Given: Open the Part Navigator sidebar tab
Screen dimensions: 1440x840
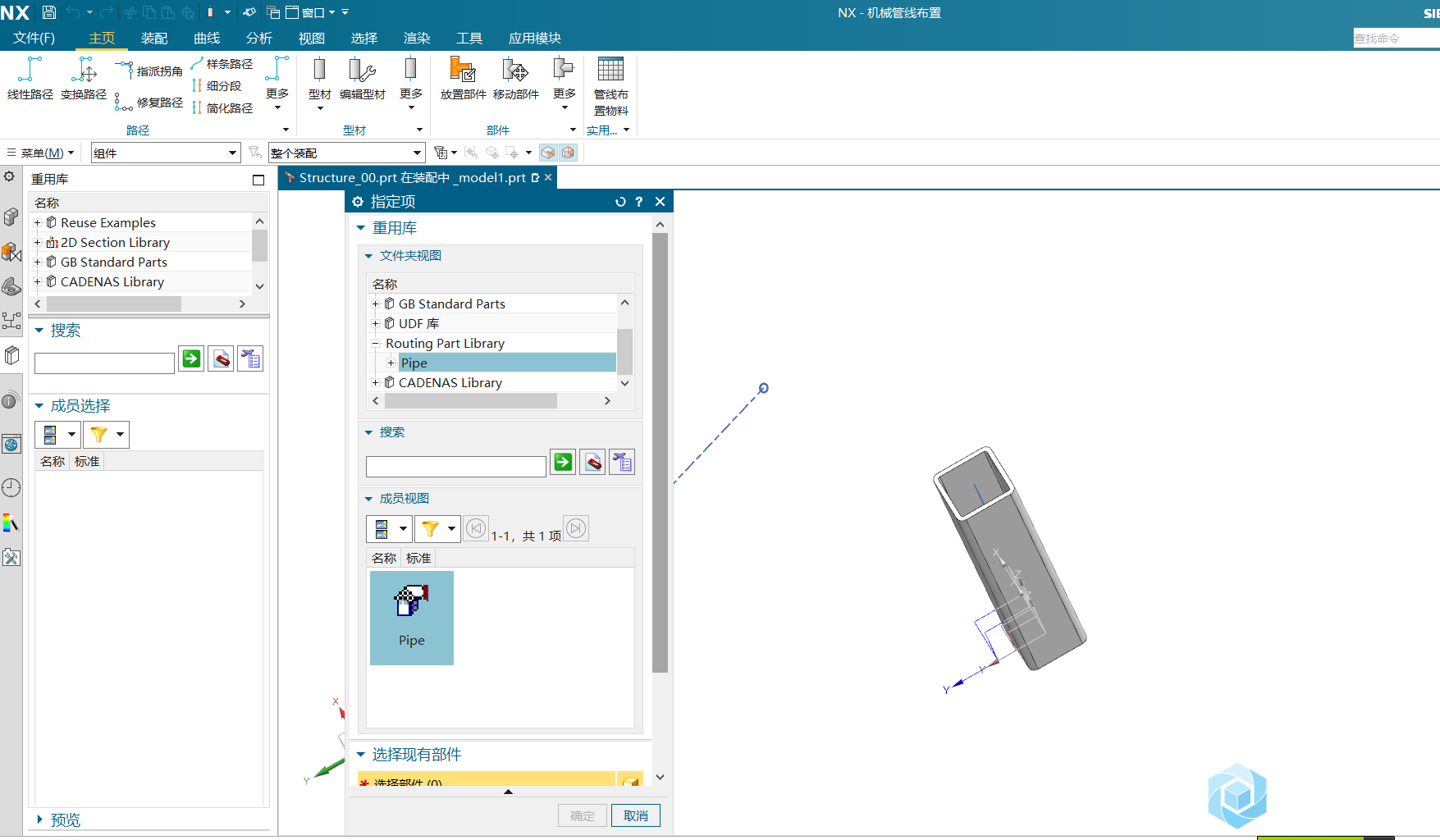Looking at the screenshot, I should click(x=11, y=285).
